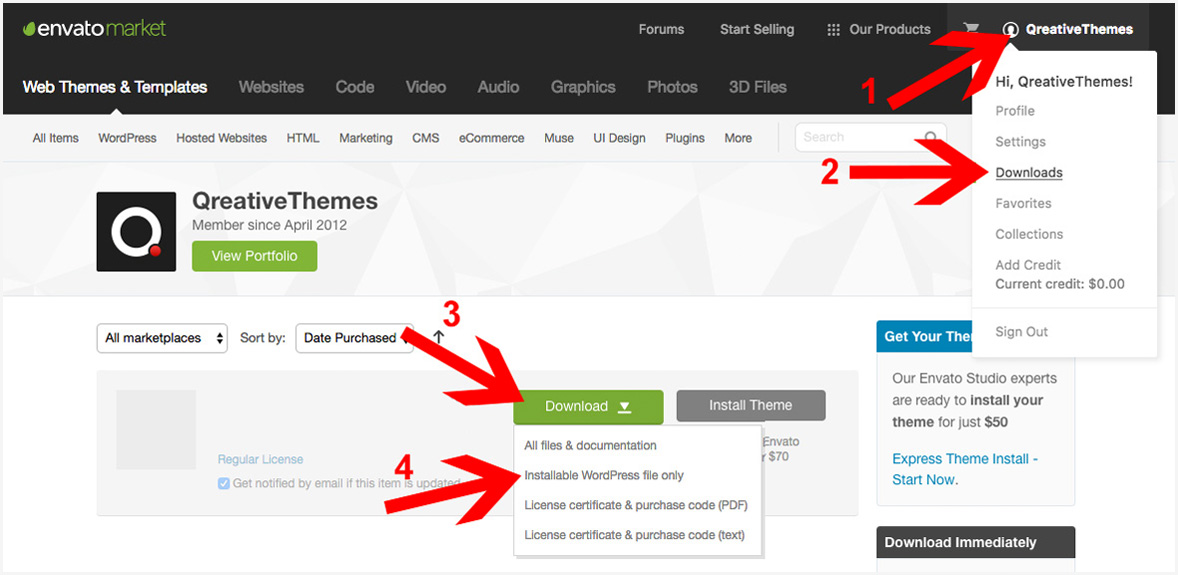Select the CMS category

[426, 138]
